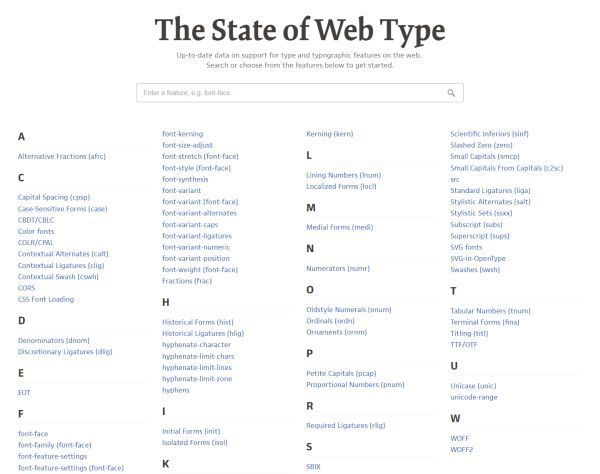Open the COLR/CPAL link
The width and height of the screenshot is (600, 474).
tap(36, 243)
